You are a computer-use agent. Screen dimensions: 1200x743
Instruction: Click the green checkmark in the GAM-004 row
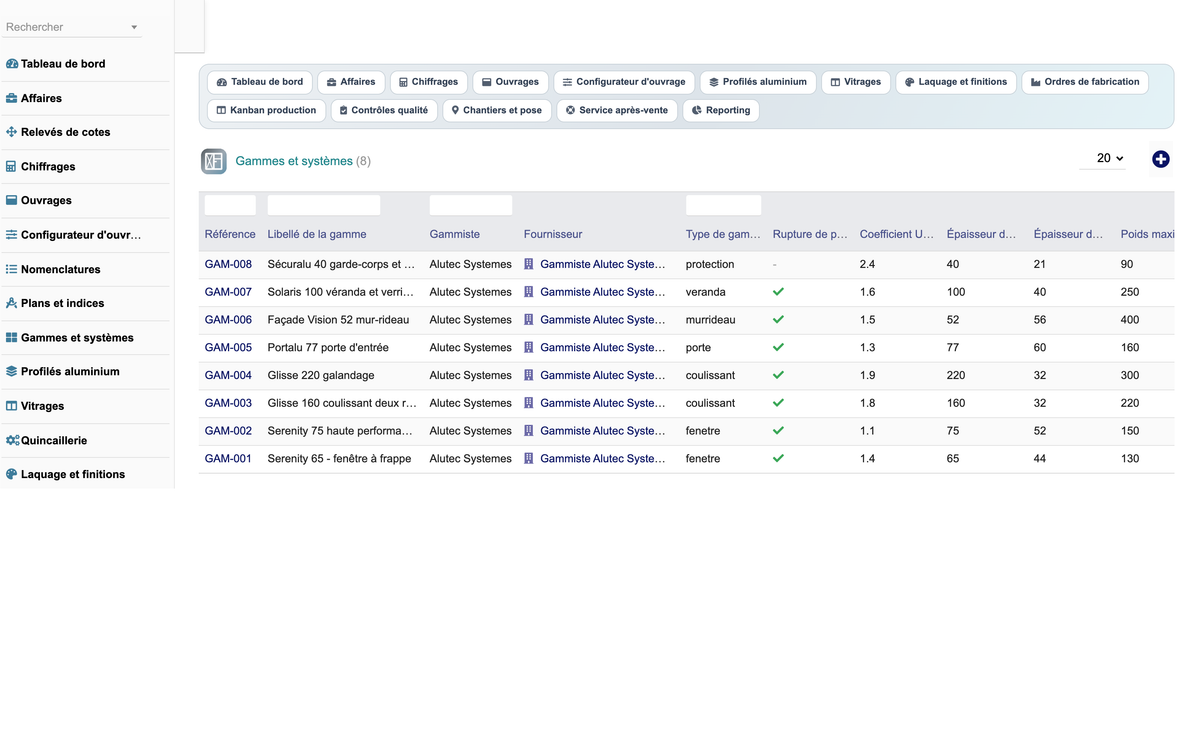click(x=779, y=375)
